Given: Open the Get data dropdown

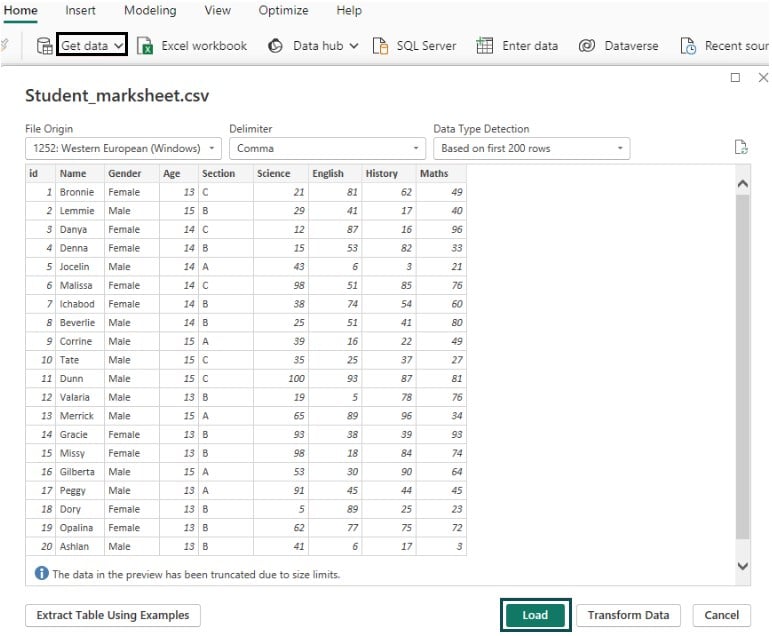Looking at the screenshot, I should pyautogui.click(x=92, y=45).
